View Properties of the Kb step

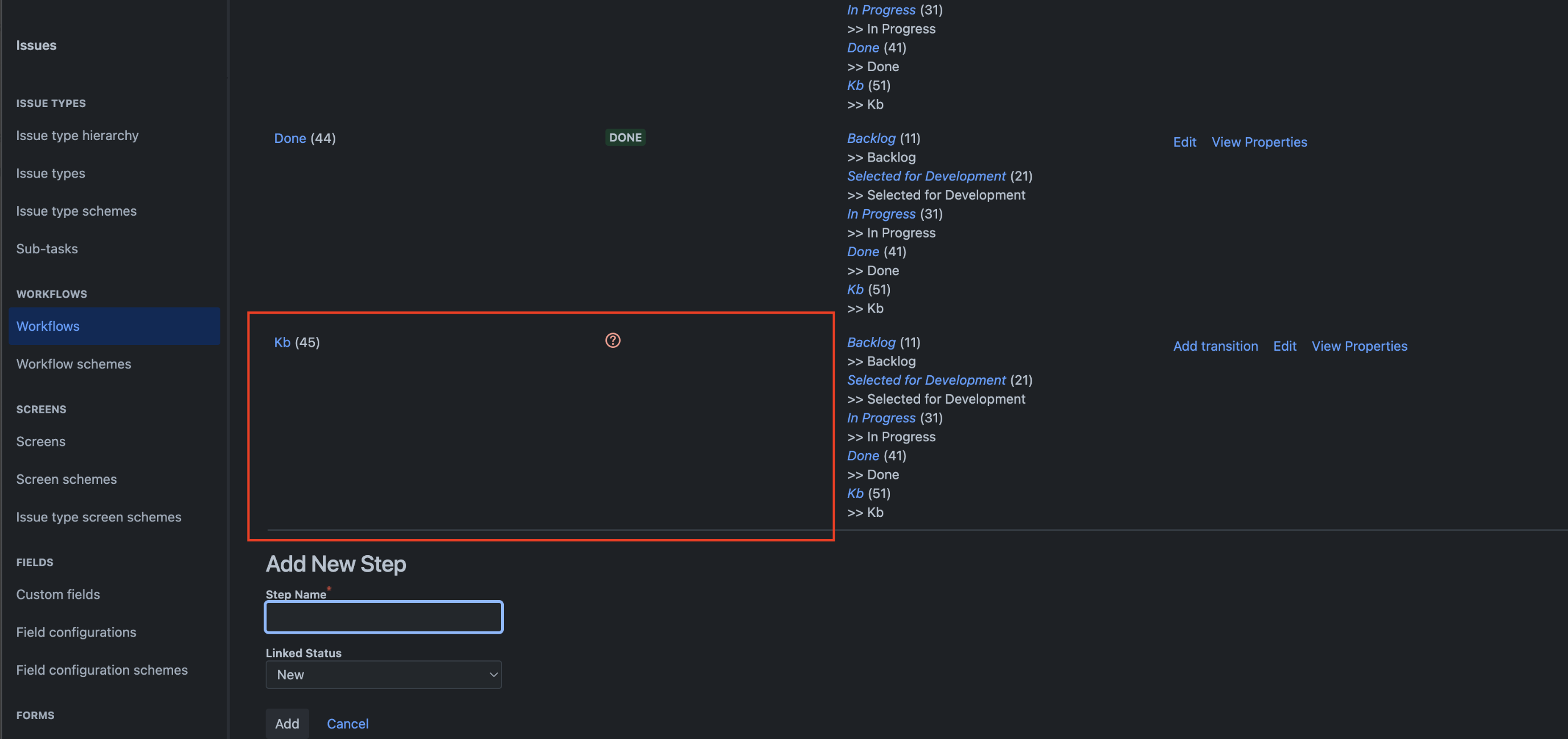click(x=1358, y=346)
